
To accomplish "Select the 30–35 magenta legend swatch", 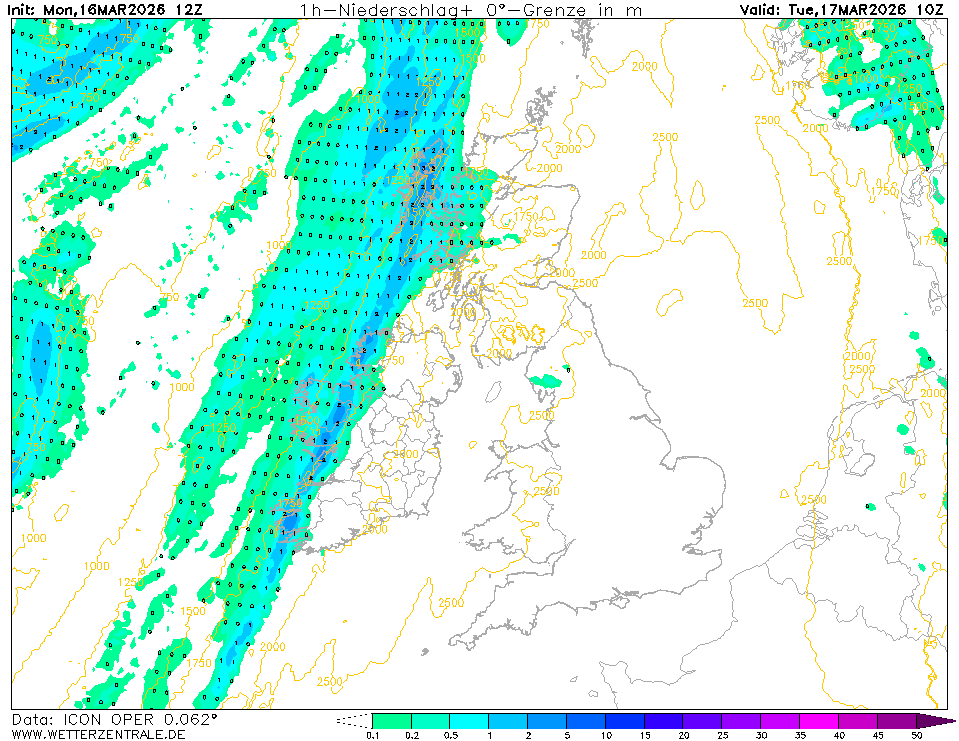I will (x=781, y=720).
